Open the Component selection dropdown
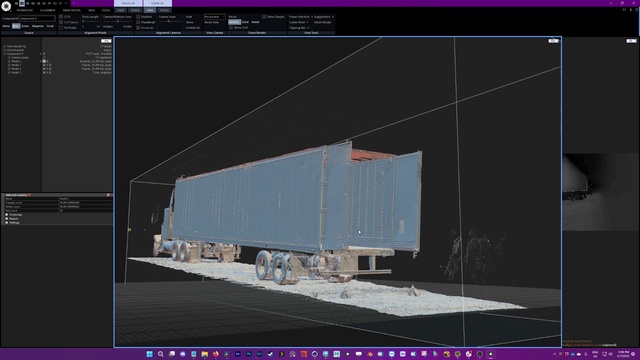640x360 pixels. [37, 18]
